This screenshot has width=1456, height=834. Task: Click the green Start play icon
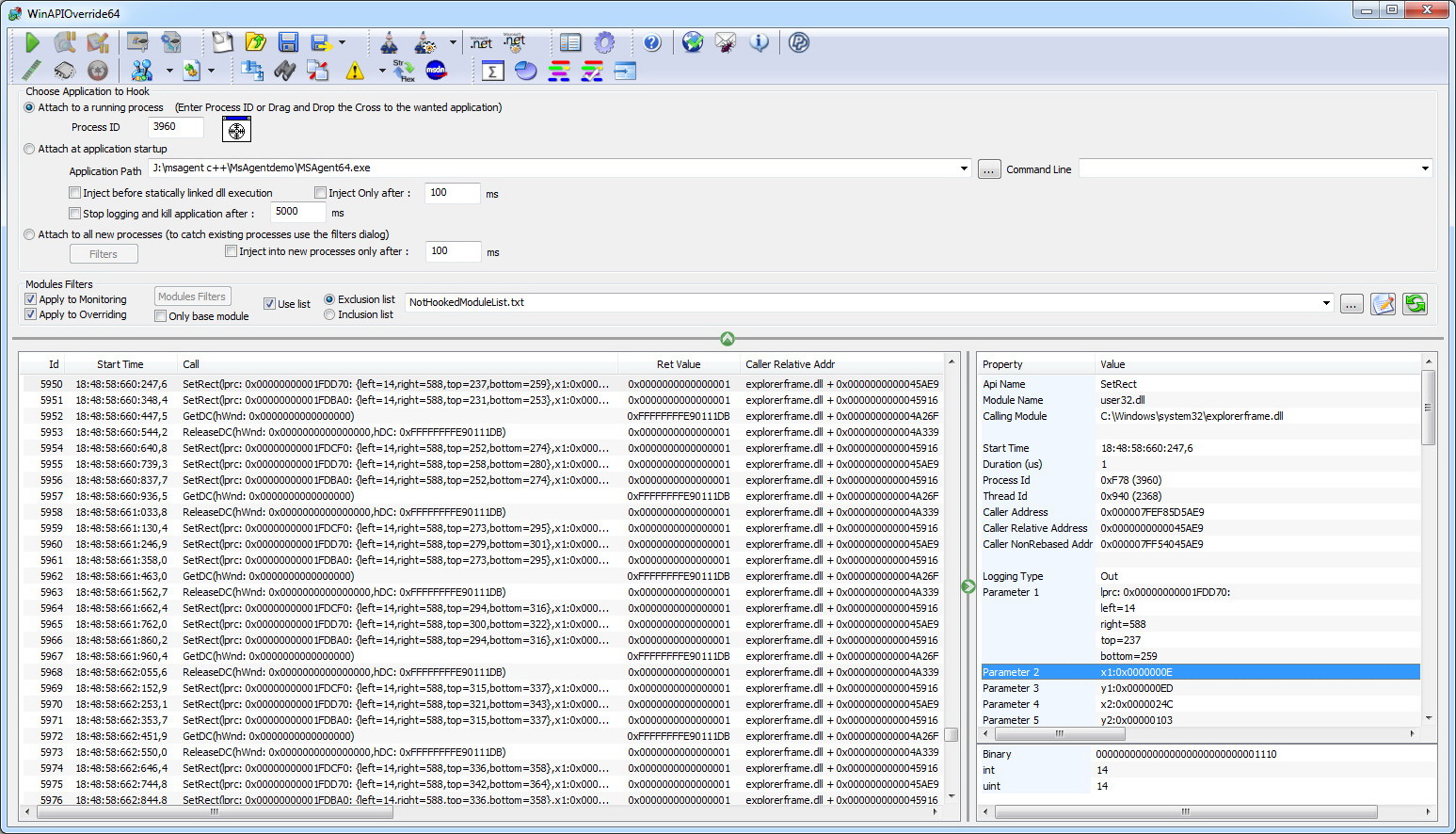32,42
